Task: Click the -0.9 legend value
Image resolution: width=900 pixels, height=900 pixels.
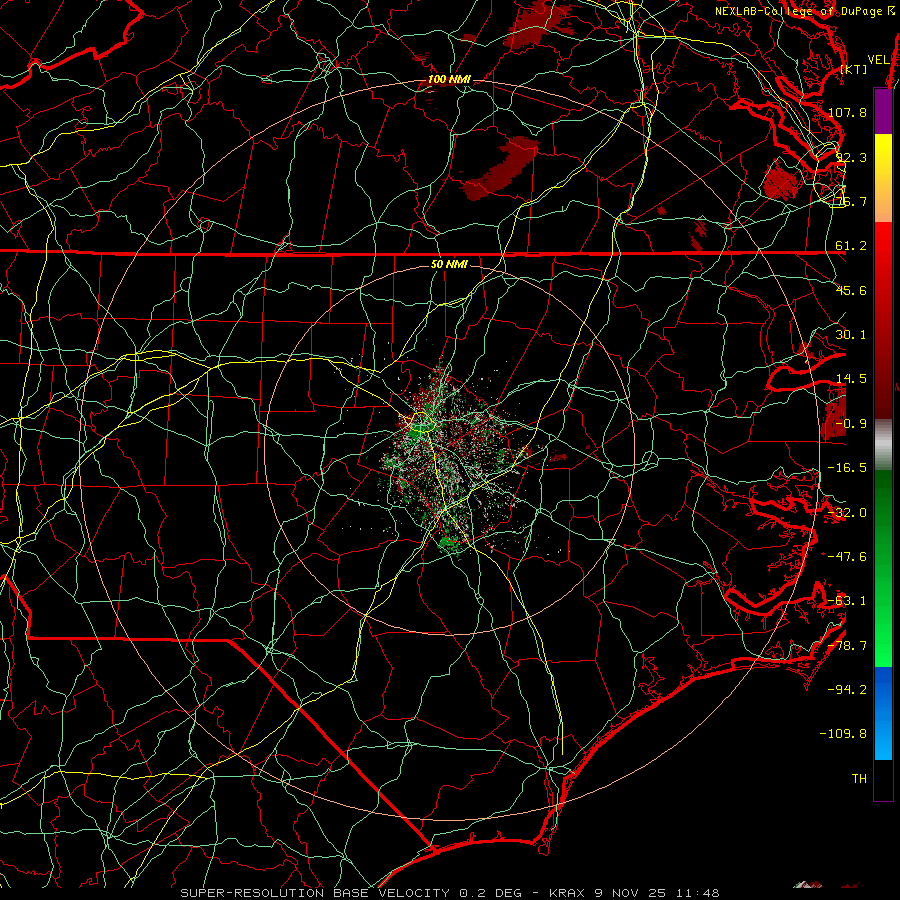Action: click(x=851, y=424)
